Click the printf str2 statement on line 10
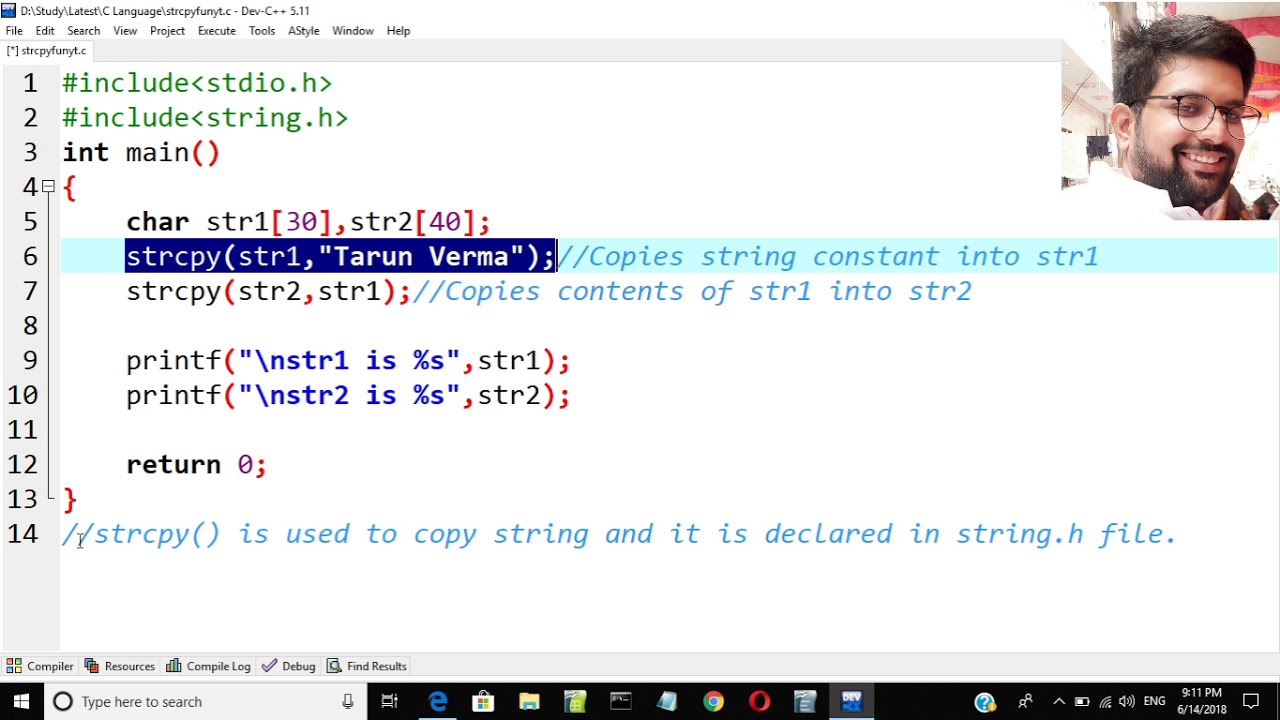 click(348, 395)
